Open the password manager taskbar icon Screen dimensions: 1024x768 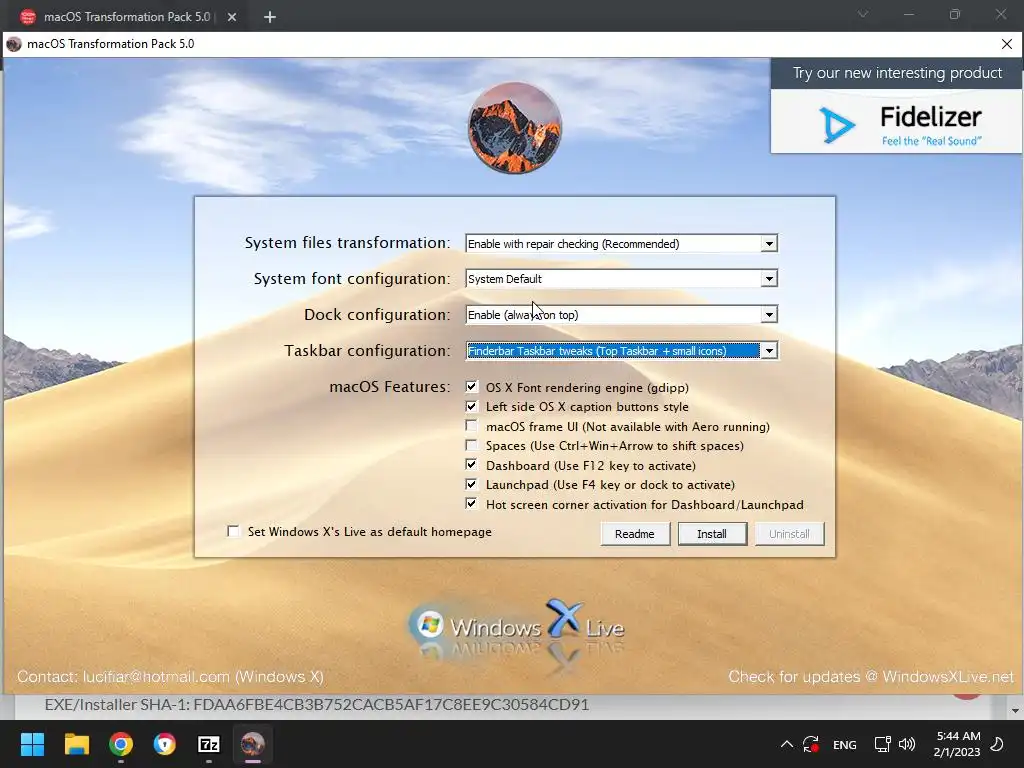165,744
